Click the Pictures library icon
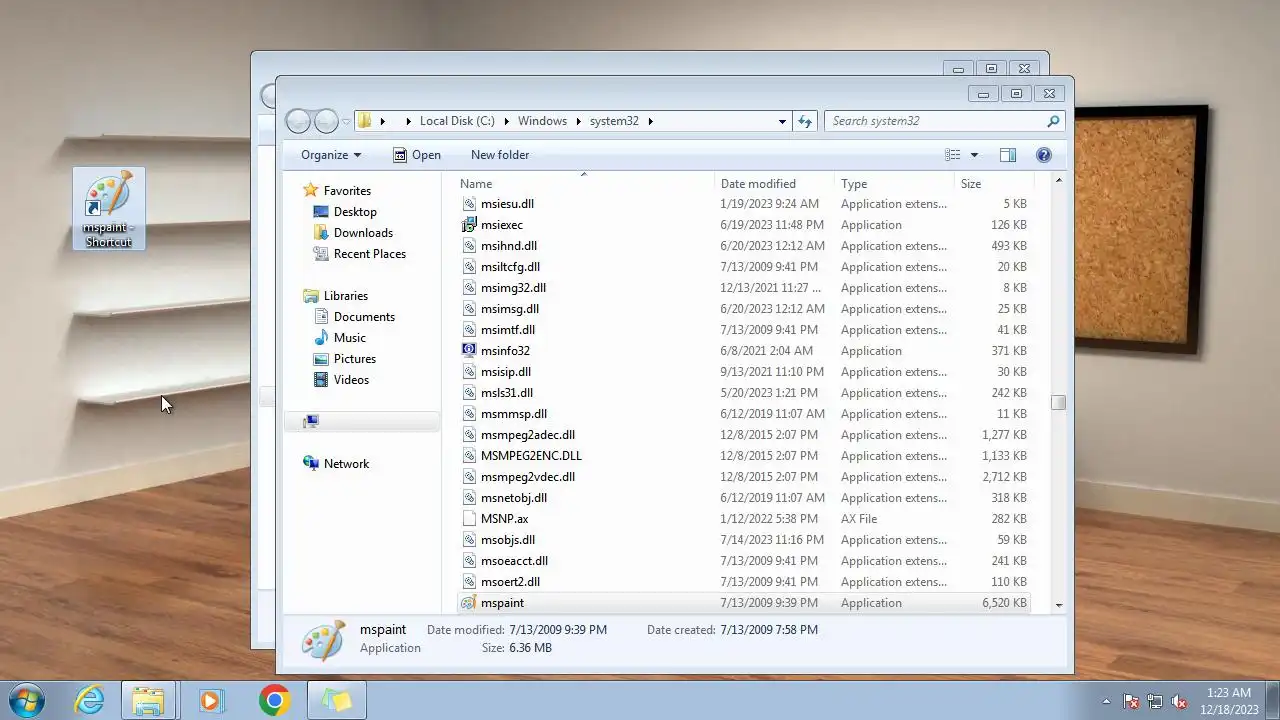 click(321, 359)
